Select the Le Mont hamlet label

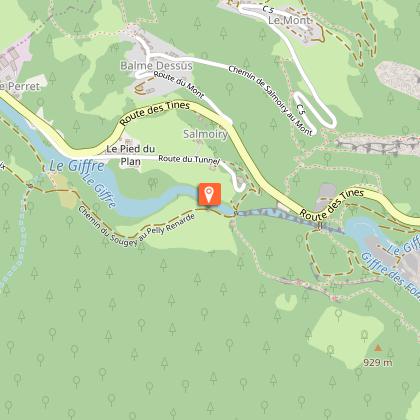tap(289, 20)
